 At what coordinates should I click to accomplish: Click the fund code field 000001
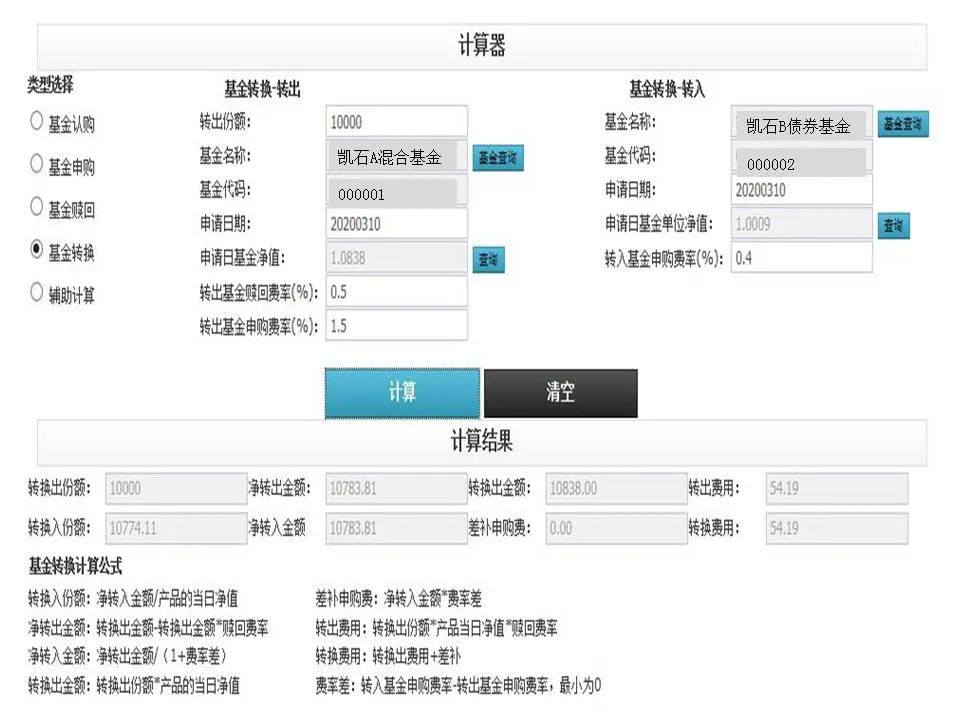pos(397,192)
